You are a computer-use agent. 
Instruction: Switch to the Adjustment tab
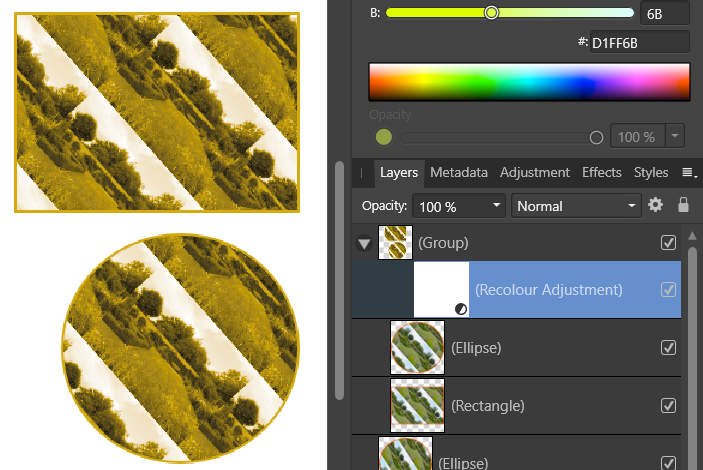[534, 173]
